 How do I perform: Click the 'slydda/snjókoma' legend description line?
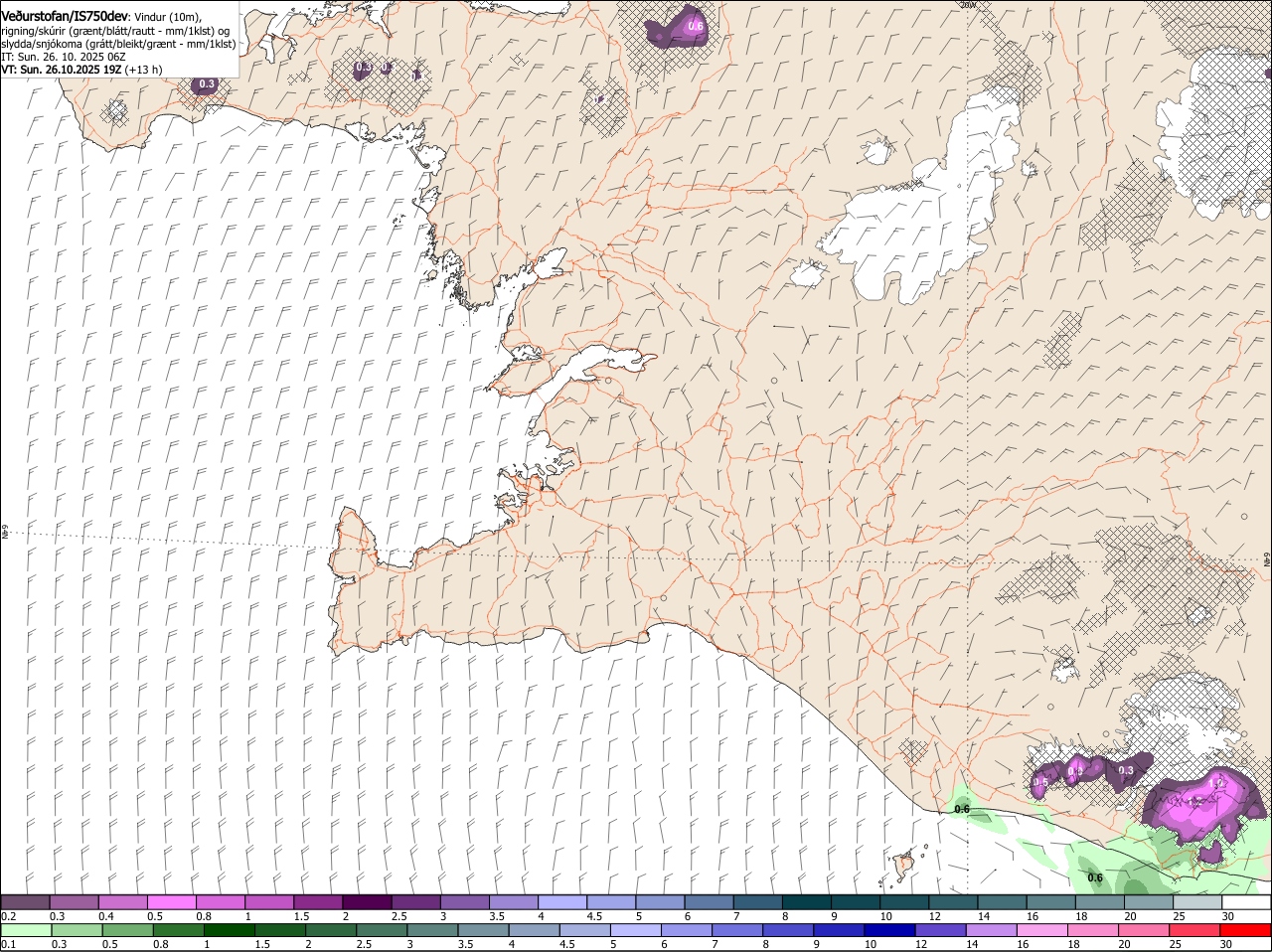click(118, 44)
